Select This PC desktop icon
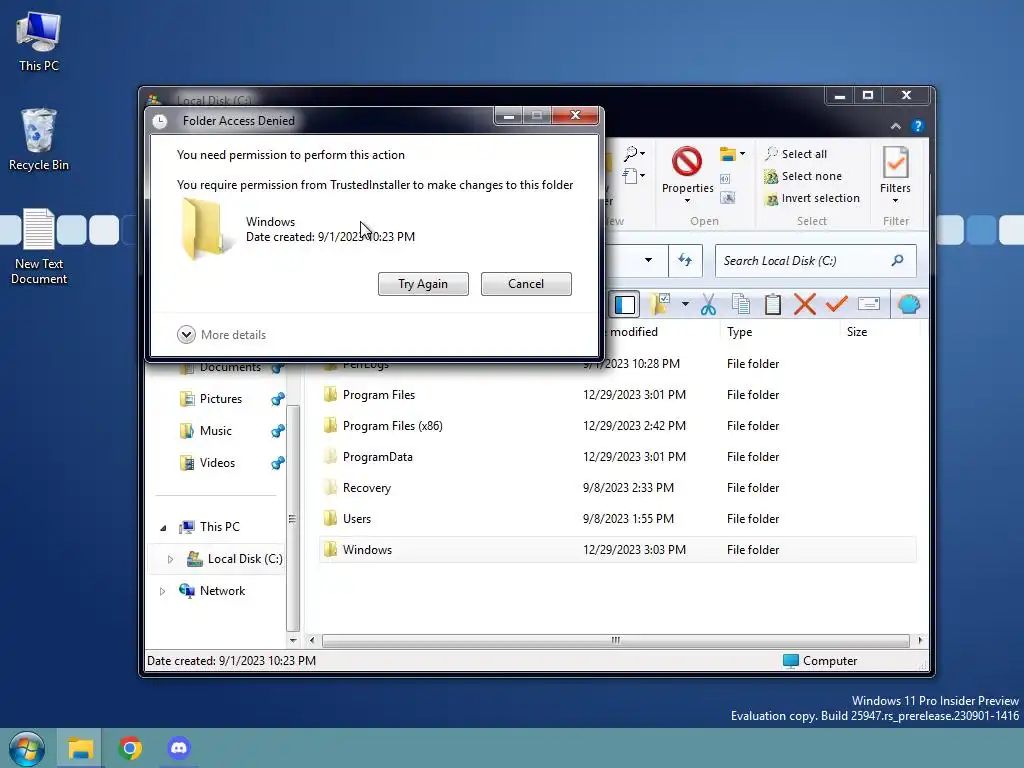The height and width of the screenshot is (768, 1024). coord(39,42)
